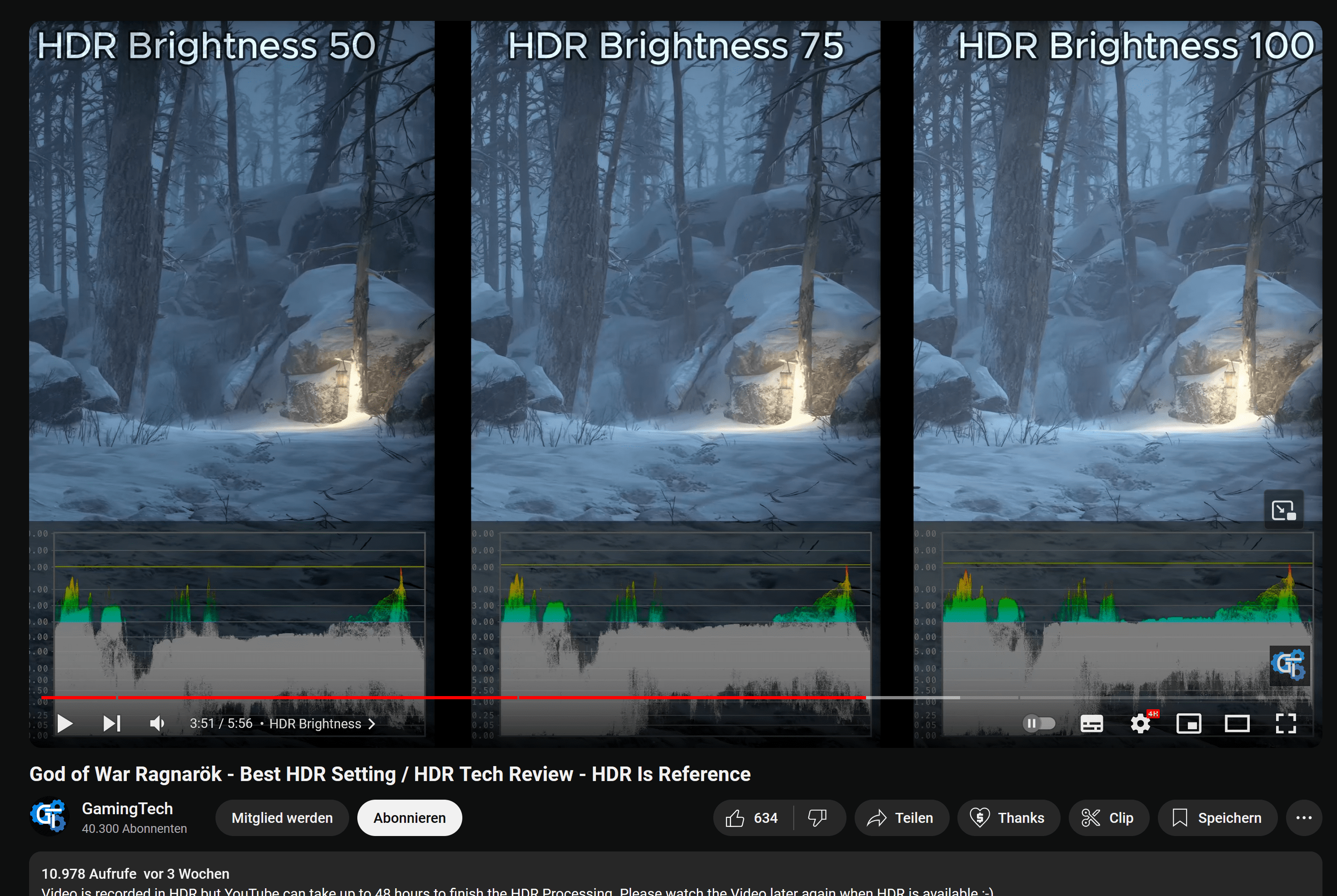The image size is (1337, 896).
Task: Enter fullscreen mode
Action: [x=1286, y=723]
